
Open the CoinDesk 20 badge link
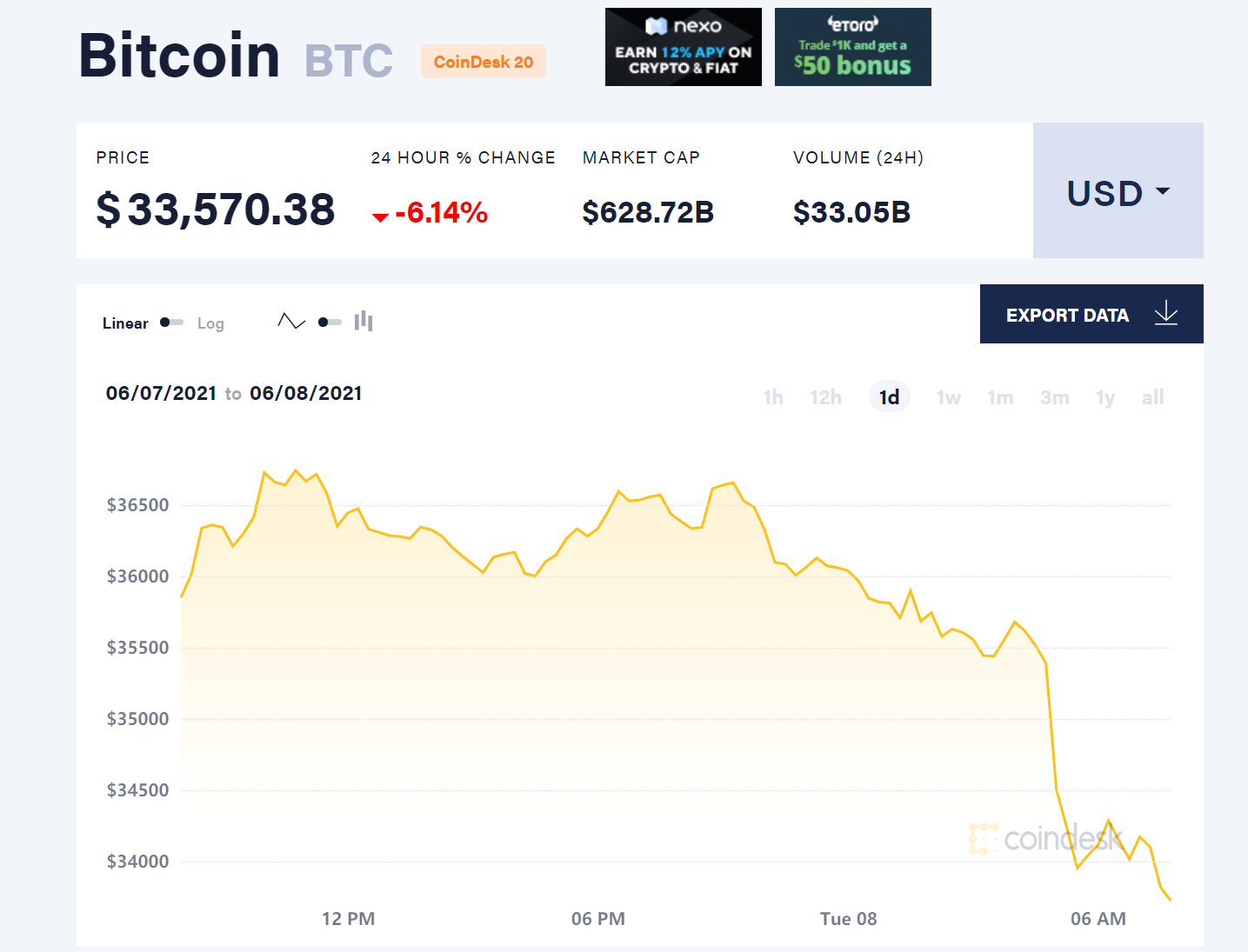point(484,62)
